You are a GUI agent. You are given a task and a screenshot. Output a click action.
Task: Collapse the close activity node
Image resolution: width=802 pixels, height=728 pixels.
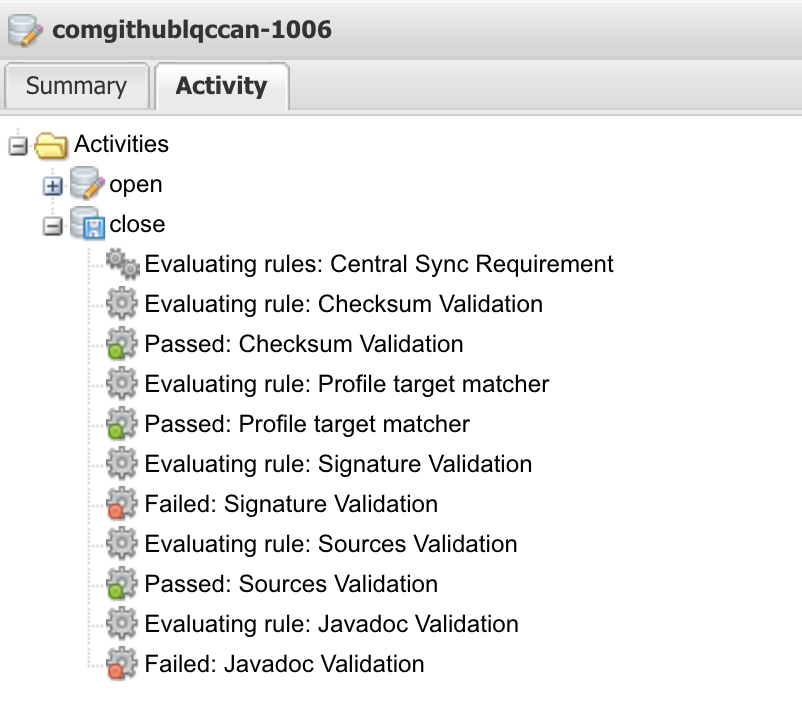[53, 226]
